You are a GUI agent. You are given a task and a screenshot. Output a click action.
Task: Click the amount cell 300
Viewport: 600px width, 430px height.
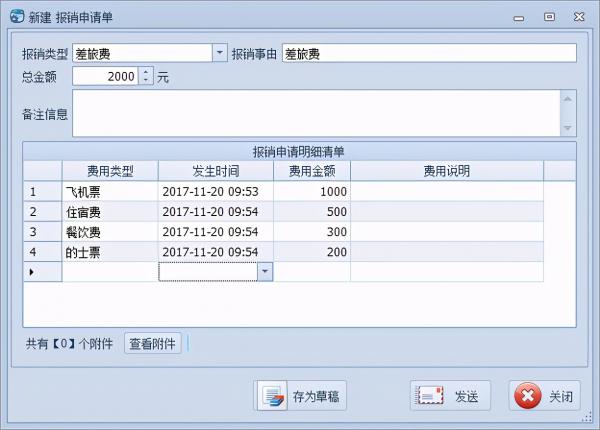(312, 231)
